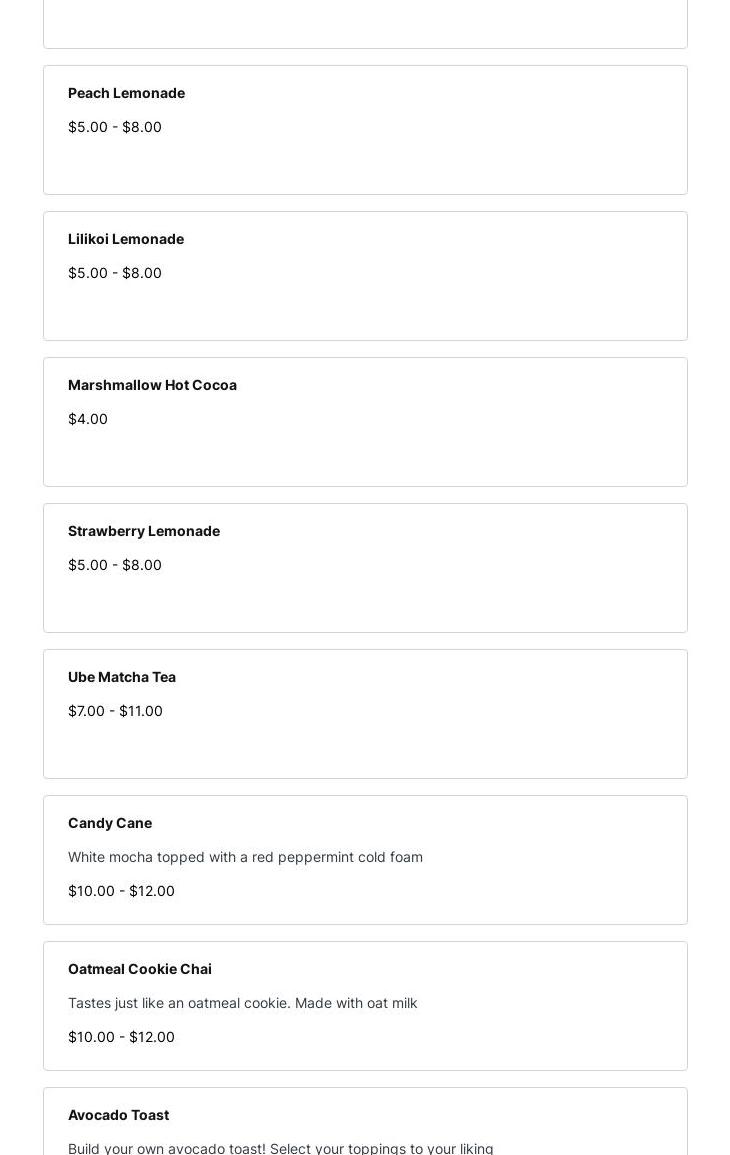Click the partially visible card at top
Viewport: 730px width, 1155px height.
pos(365,22)
